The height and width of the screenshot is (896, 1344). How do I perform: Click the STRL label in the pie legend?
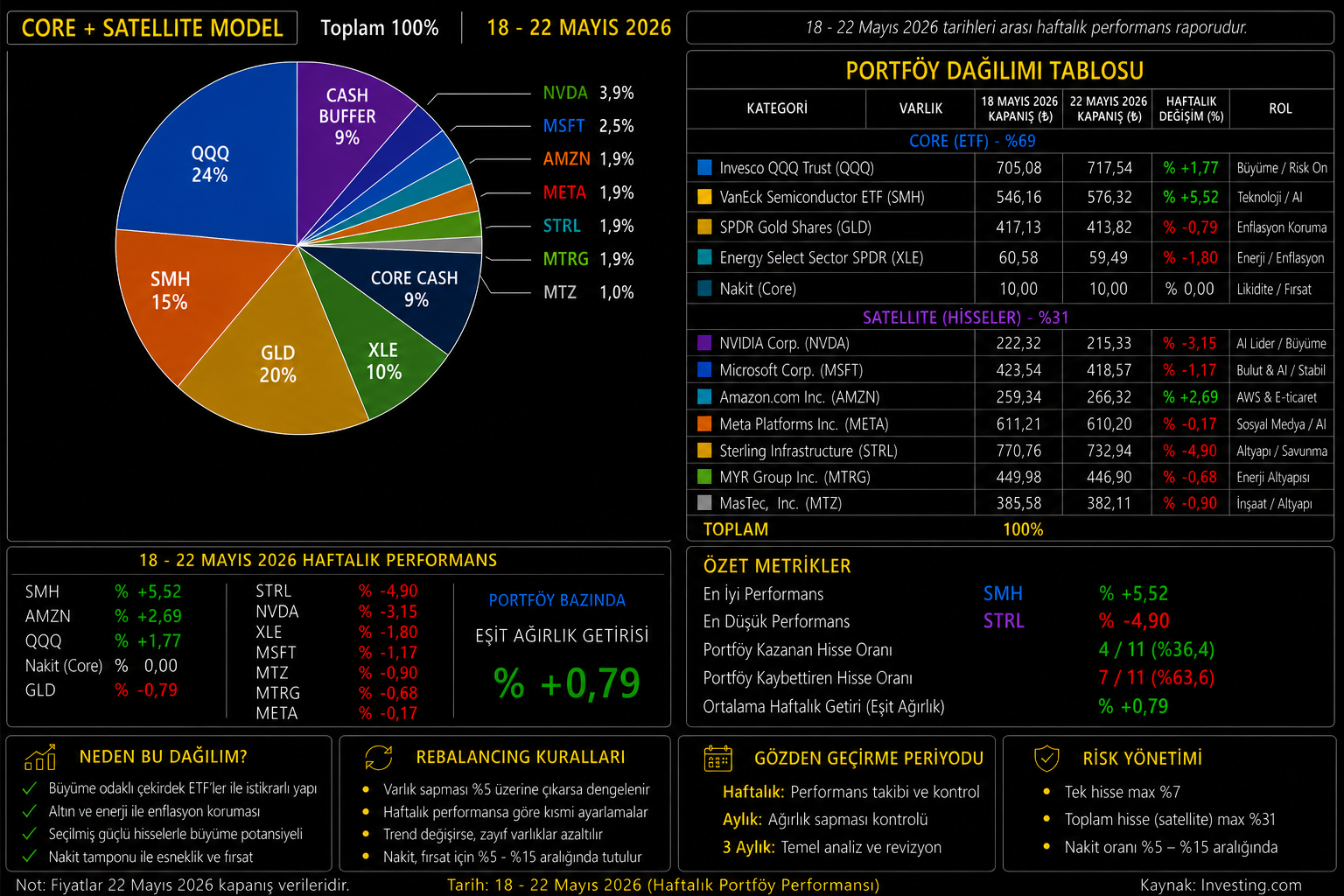pyautogui.click(x=562, y=226)
